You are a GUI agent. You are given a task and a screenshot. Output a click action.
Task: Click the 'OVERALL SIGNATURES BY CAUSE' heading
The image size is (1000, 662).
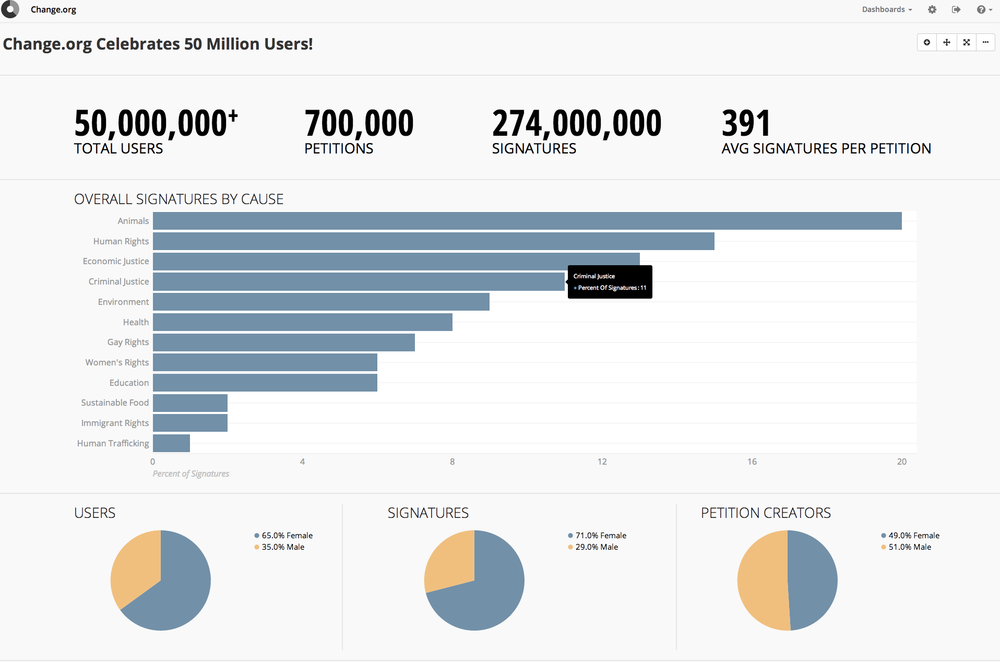(179, 199)
